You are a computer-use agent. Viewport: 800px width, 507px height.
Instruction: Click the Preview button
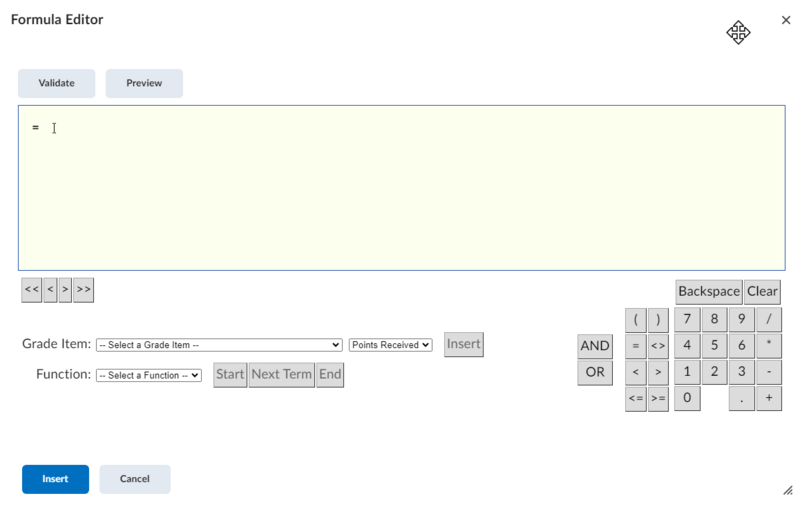tap(144, 83)
